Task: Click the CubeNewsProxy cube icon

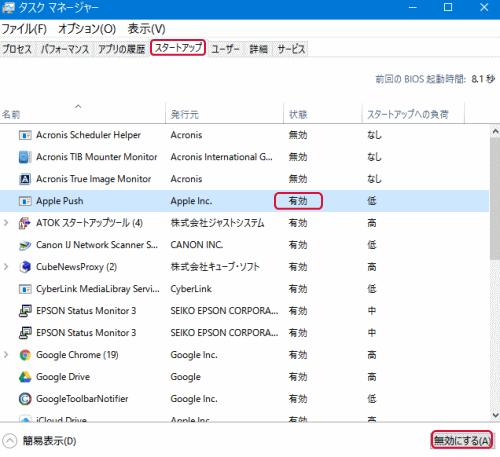Action: 25,267
